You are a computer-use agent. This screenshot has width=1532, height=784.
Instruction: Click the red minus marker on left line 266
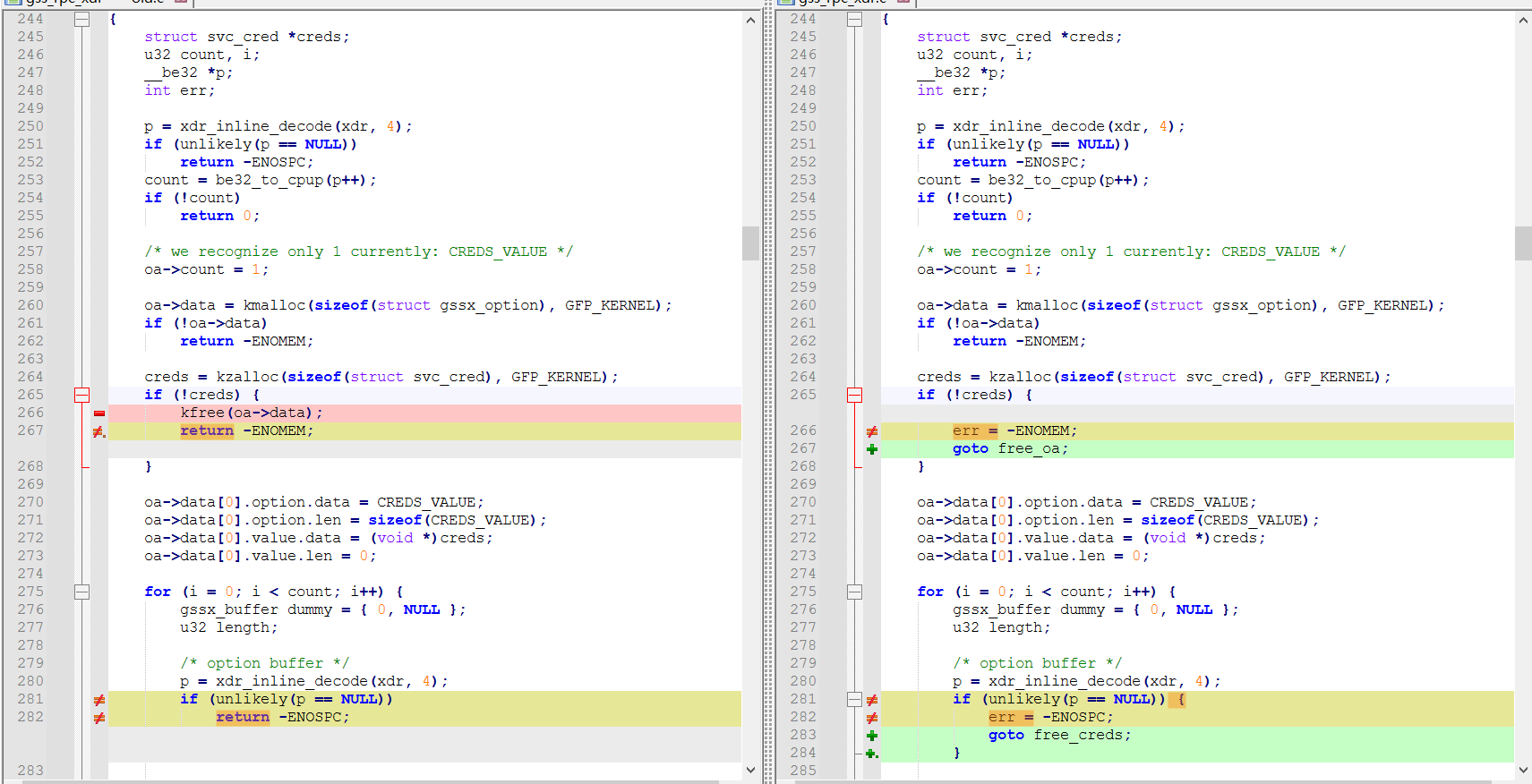(99, 413)
